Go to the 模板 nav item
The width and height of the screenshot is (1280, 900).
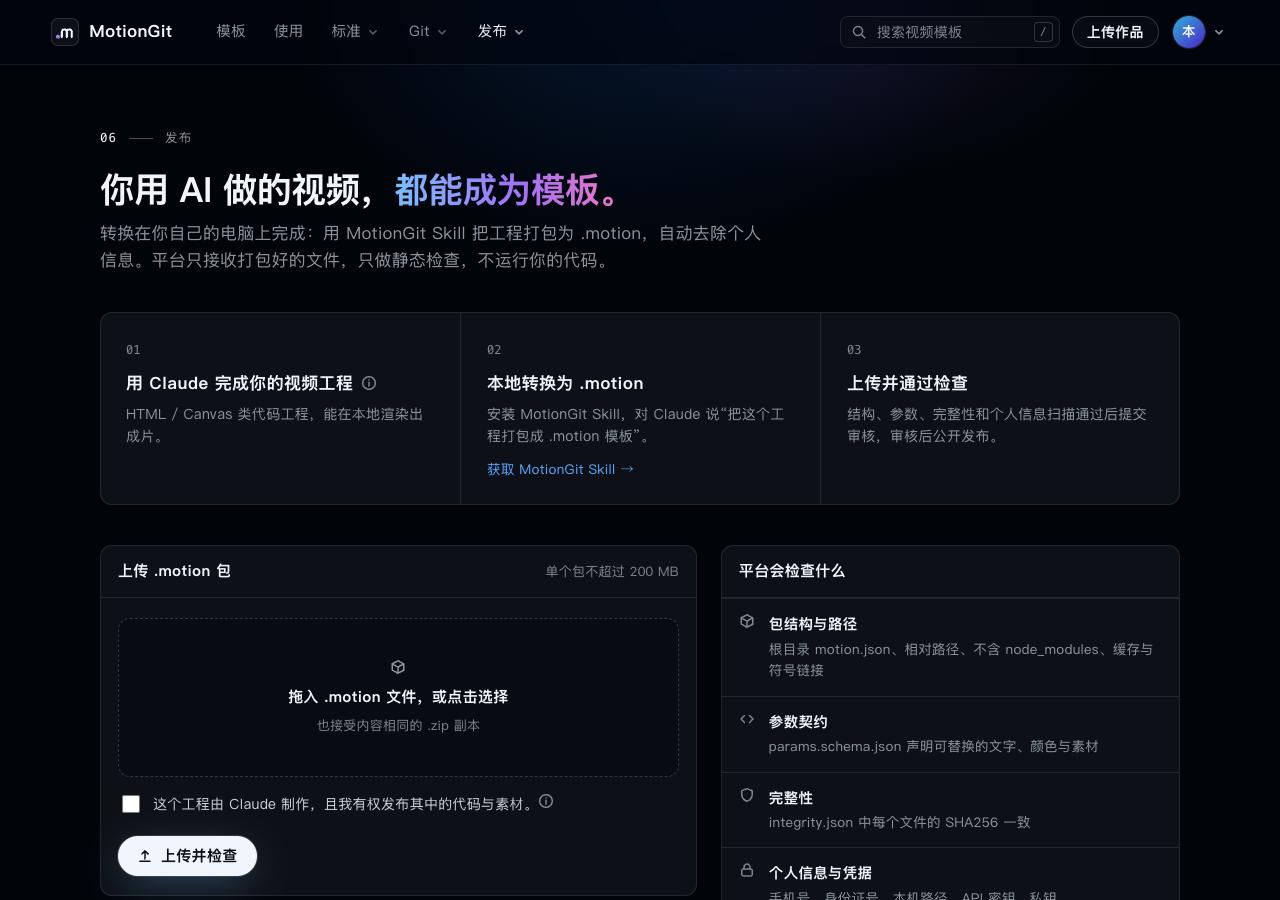231,32
